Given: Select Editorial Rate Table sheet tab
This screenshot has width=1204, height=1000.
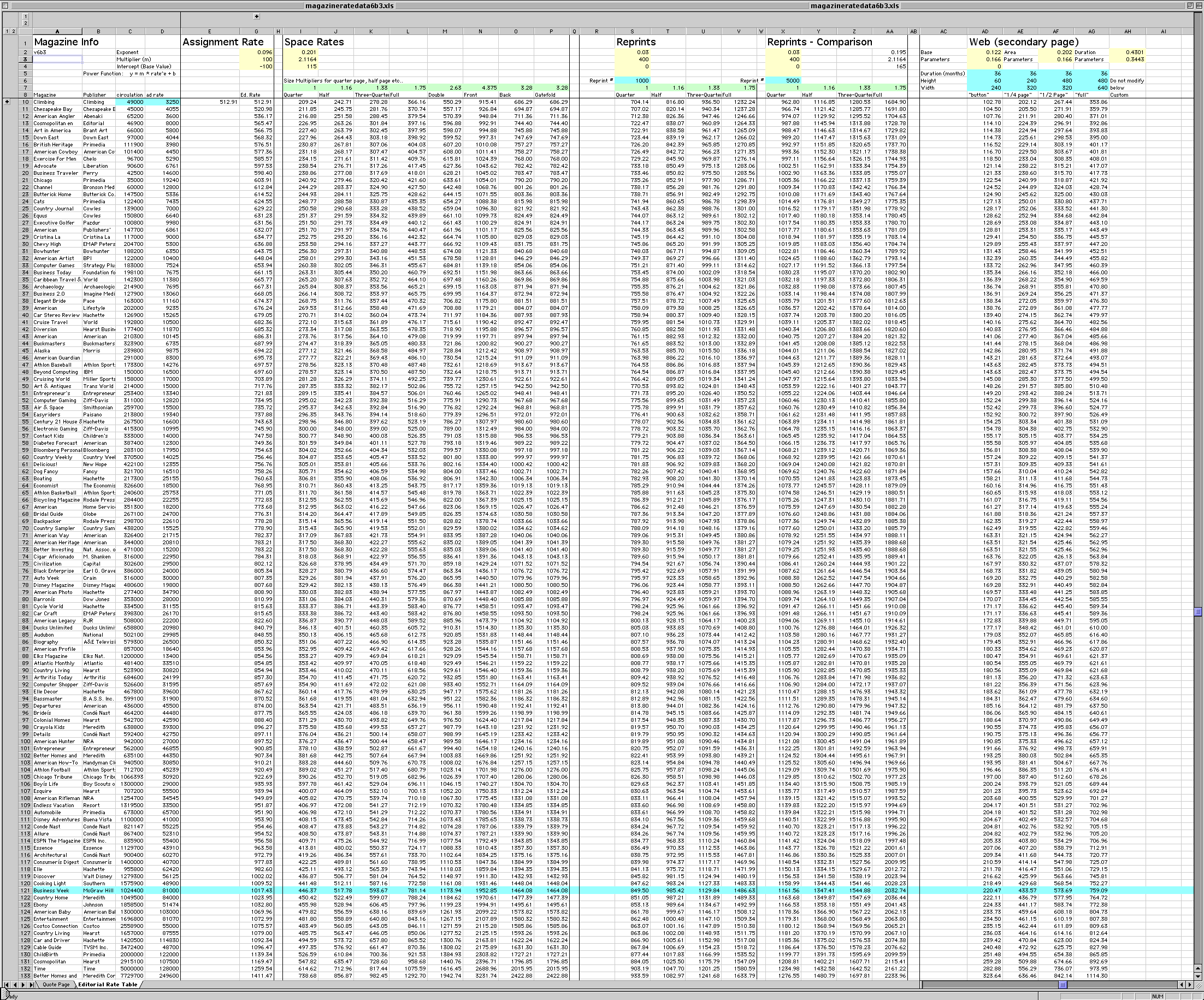Looking at the screenshot, I should coord(108,985).
